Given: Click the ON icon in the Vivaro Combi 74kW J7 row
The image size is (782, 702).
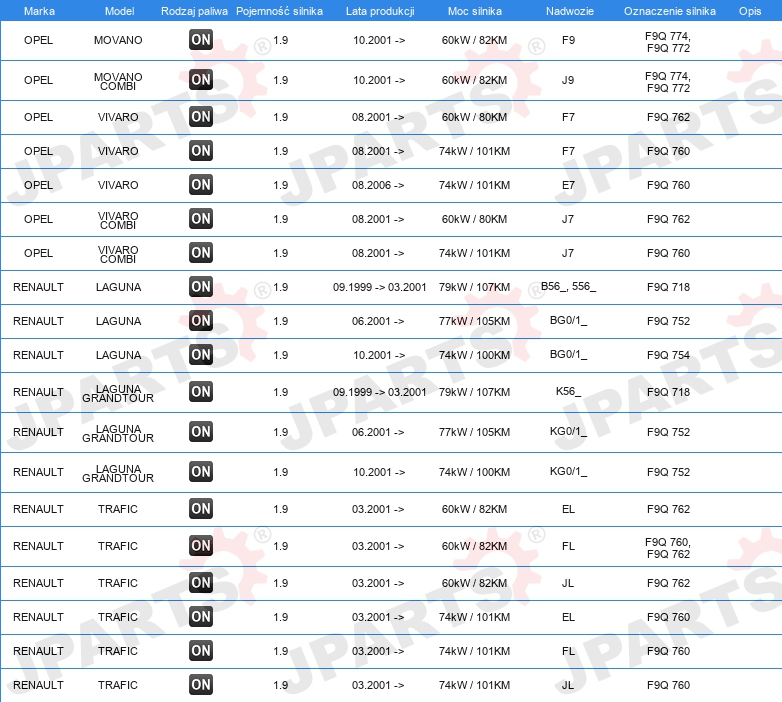Looking at the screenshot, I should pos(201,253).
